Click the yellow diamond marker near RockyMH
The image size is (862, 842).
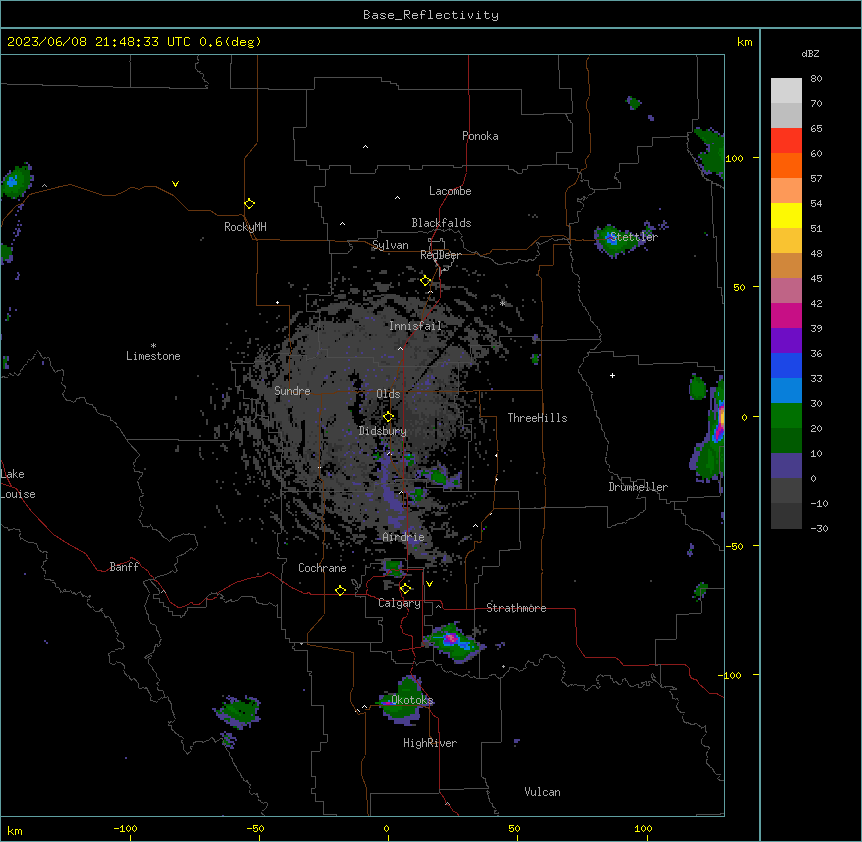point(250,204)
